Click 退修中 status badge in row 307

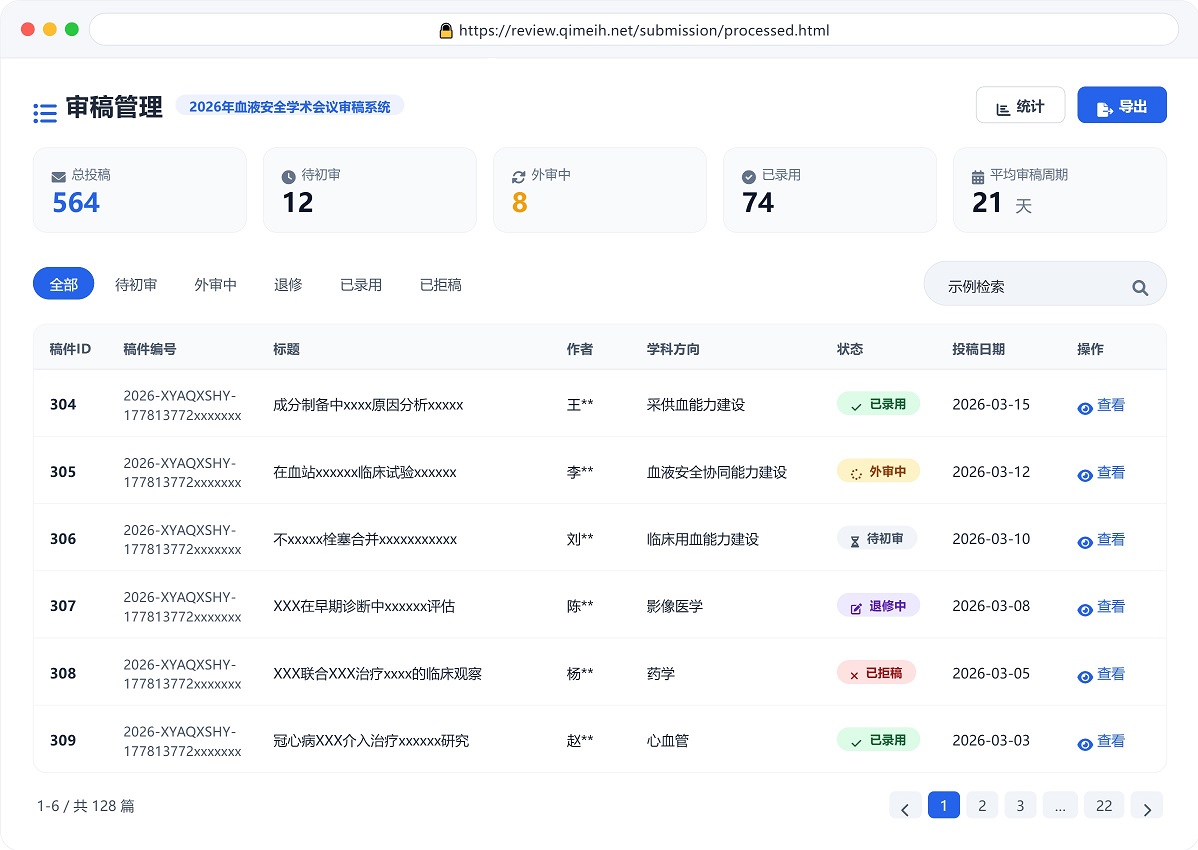click(x=878, y=606)
